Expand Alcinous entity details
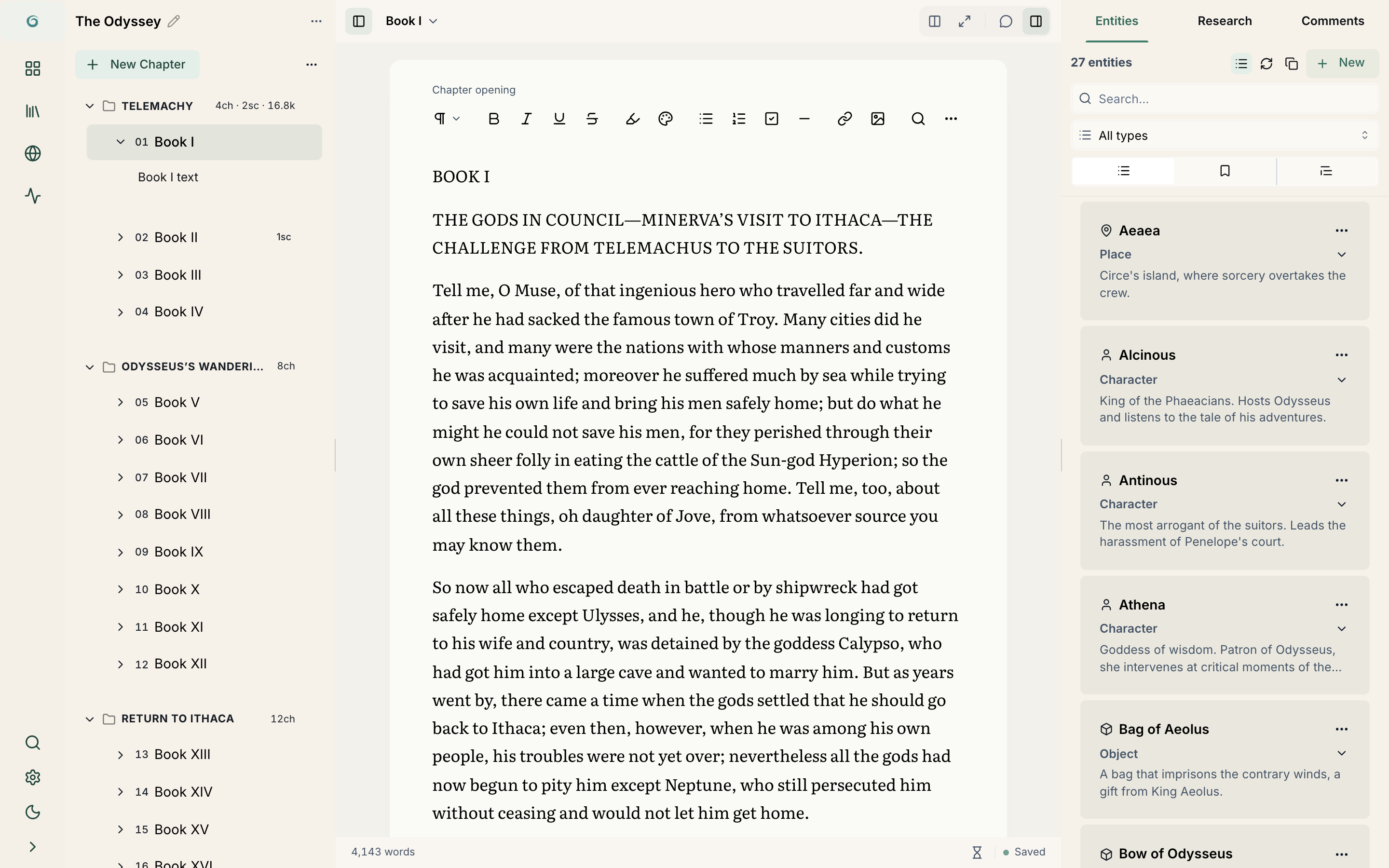 tap(1341, 380)
